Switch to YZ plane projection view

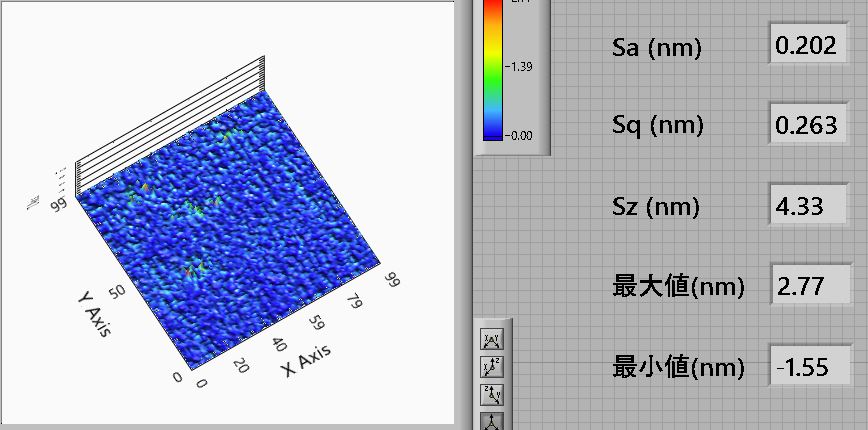click(x=493, y=394)
